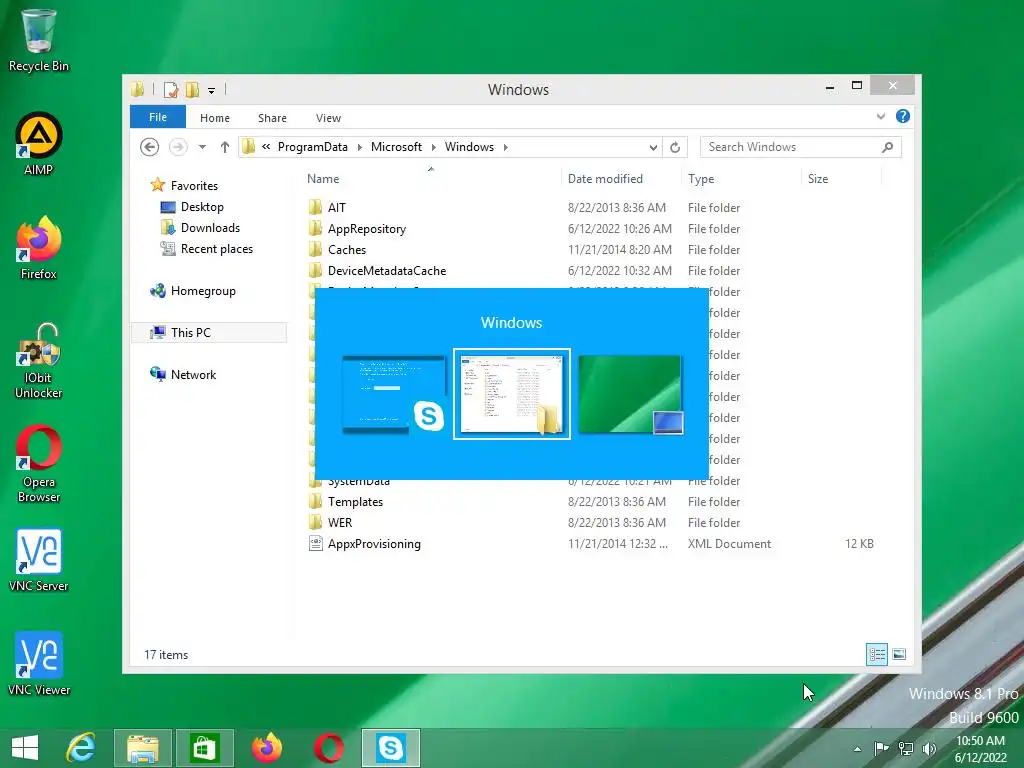Viewport: 1024px width, 768px height.
Task: Open VNC Viewer desktop shortcut
Action: click(x=39, y=664)
